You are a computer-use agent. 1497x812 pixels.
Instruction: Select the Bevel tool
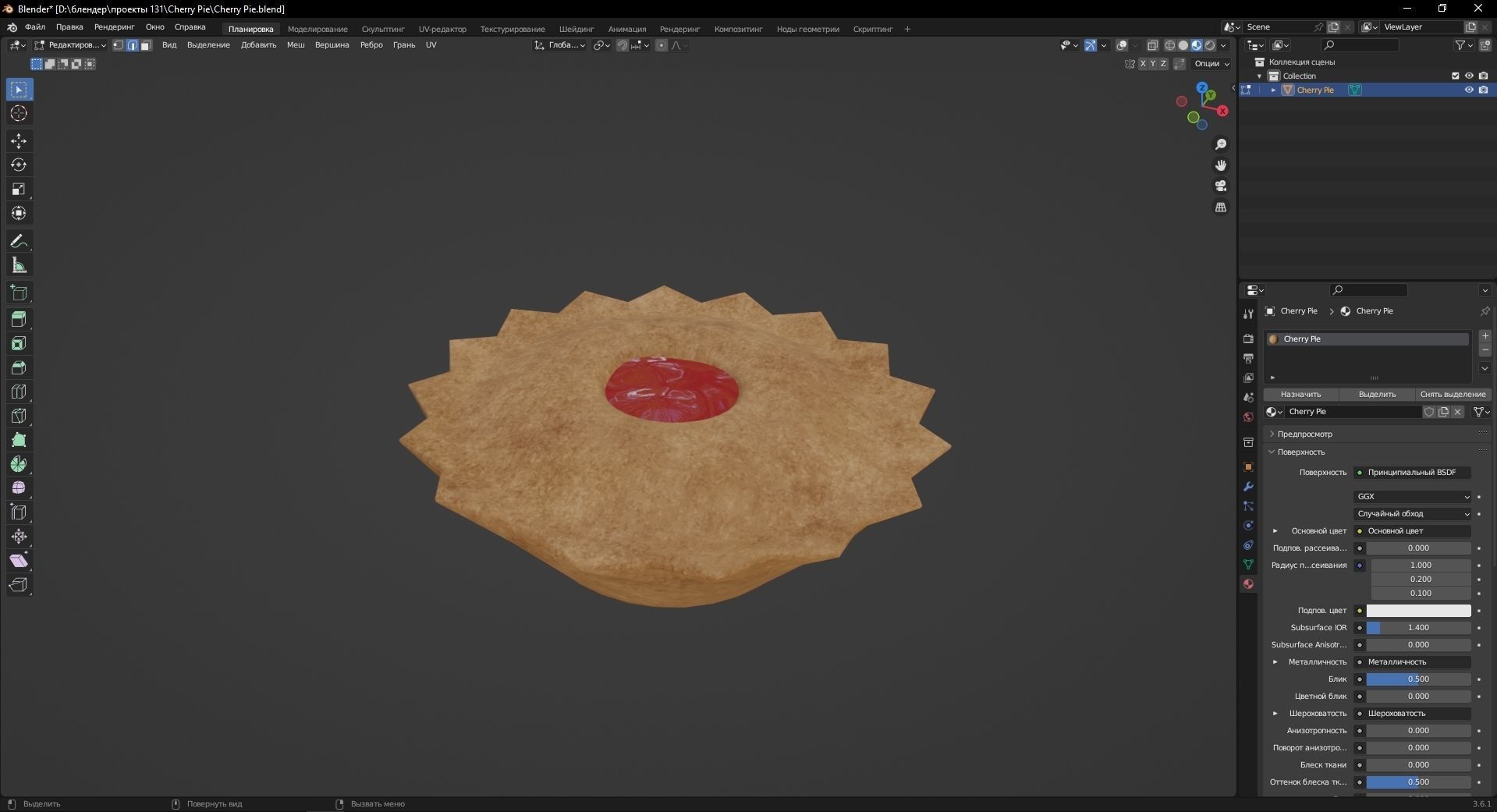pos(19,367)
